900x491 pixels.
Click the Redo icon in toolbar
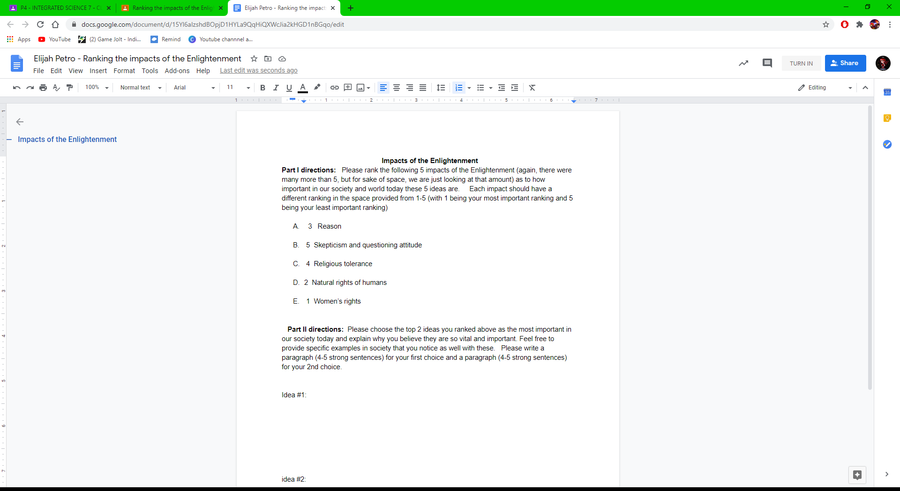click(30, 88)
